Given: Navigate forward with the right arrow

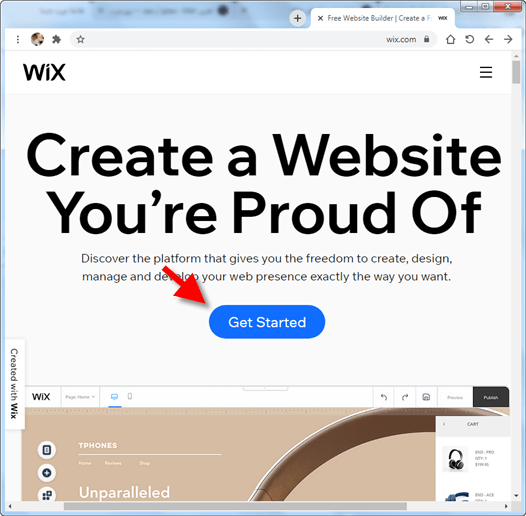Looking at the screenshot, I should [x=508, y=39].
